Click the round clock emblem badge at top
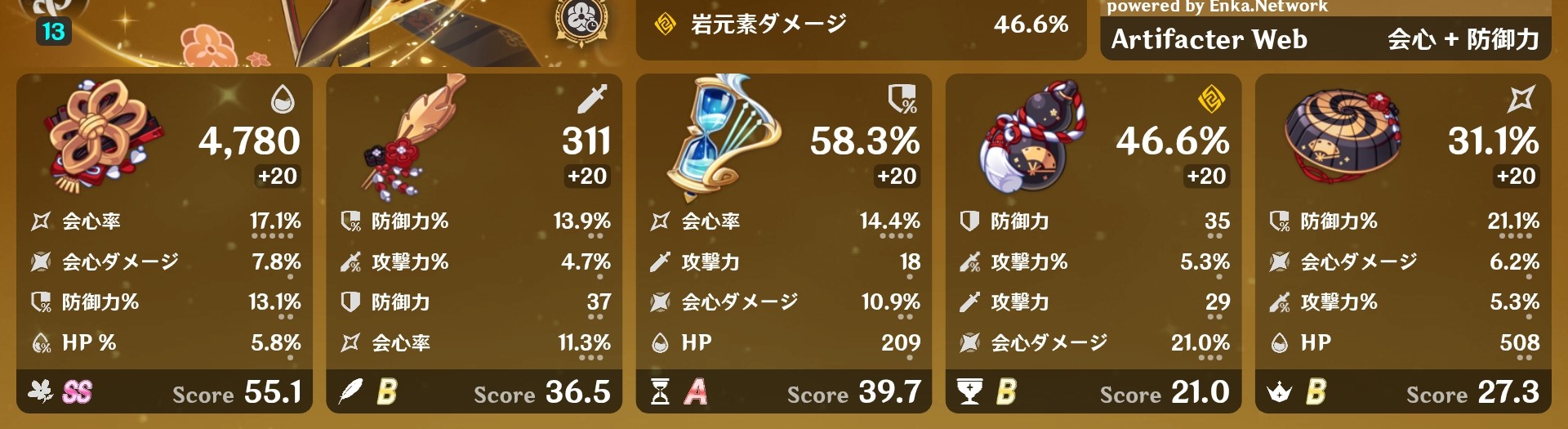The width and height of the screenshot is (1568, 429). pyautogui.click(x=582, y=21)
